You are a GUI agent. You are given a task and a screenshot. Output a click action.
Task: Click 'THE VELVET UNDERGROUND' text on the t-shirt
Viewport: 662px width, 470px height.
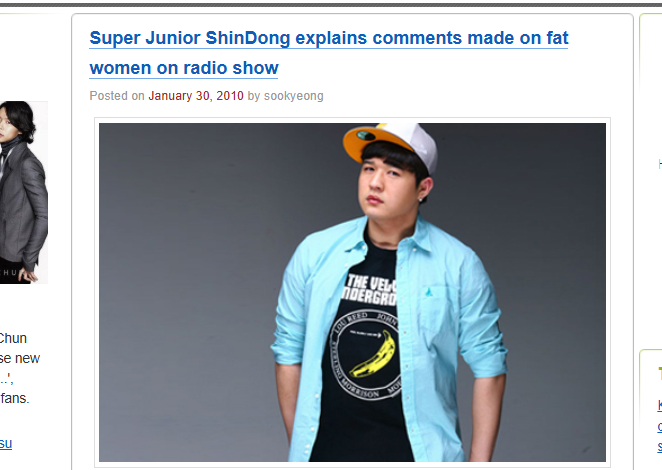[x=371, y=289]
